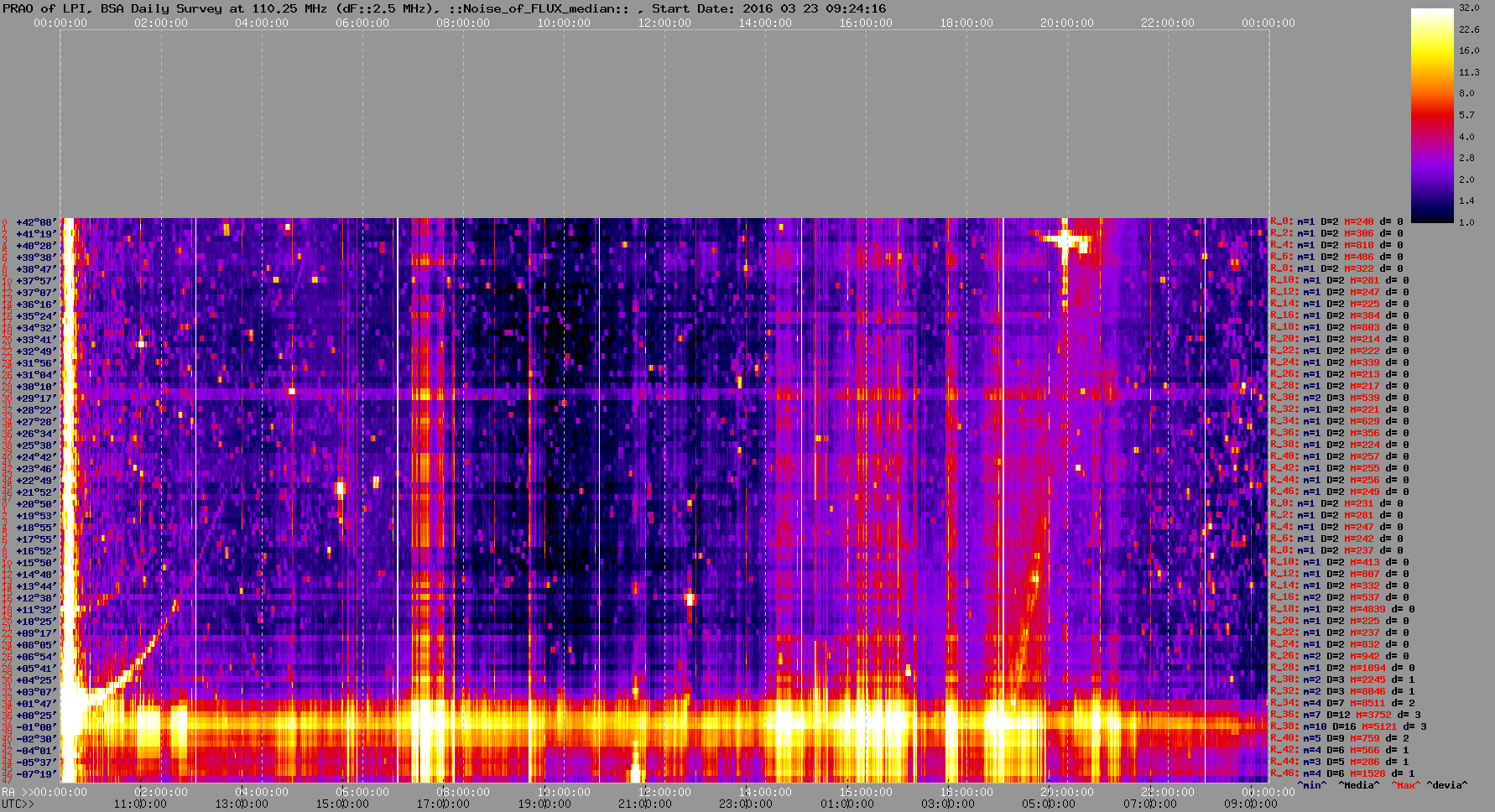Screen dimensions: 1495x812
Task: Click the statistics row with M=4839
Action: [x=1343, y=610]
